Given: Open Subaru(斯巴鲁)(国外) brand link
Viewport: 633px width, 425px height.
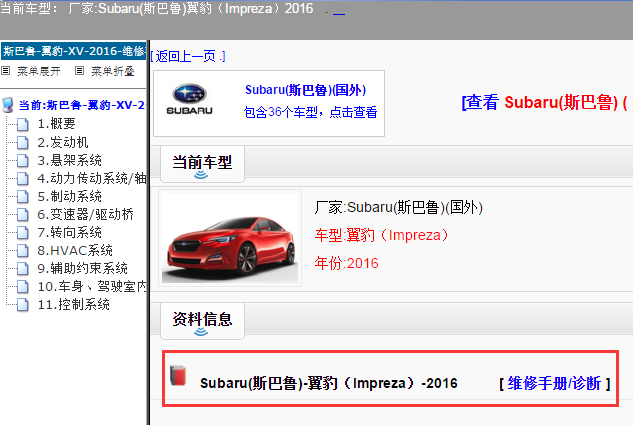Looking at the screenshot, I should point(306,90).
